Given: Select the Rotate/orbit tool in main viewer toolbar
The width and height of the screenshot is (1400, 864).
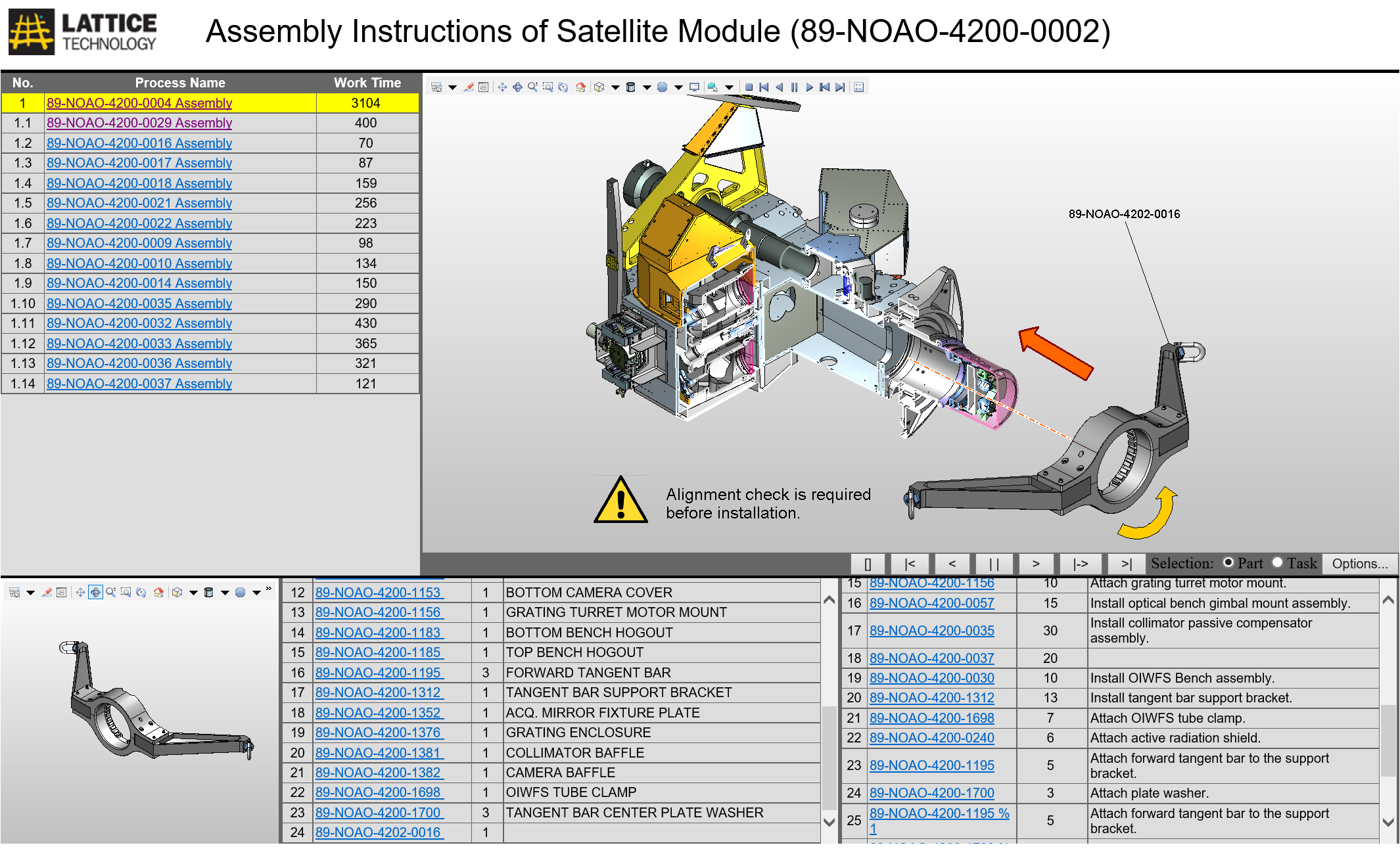Looking at the screenshot, I should (517, 87).
